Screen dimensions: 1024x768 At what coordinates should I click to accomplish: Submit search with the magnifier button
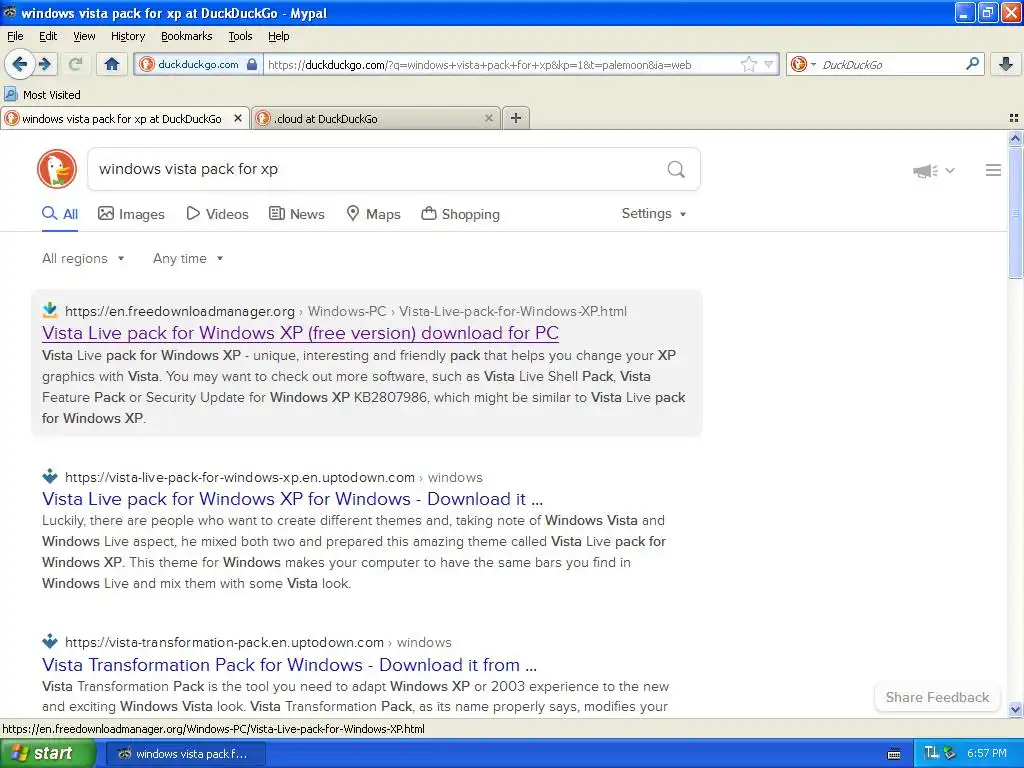[x=676, y=169]
